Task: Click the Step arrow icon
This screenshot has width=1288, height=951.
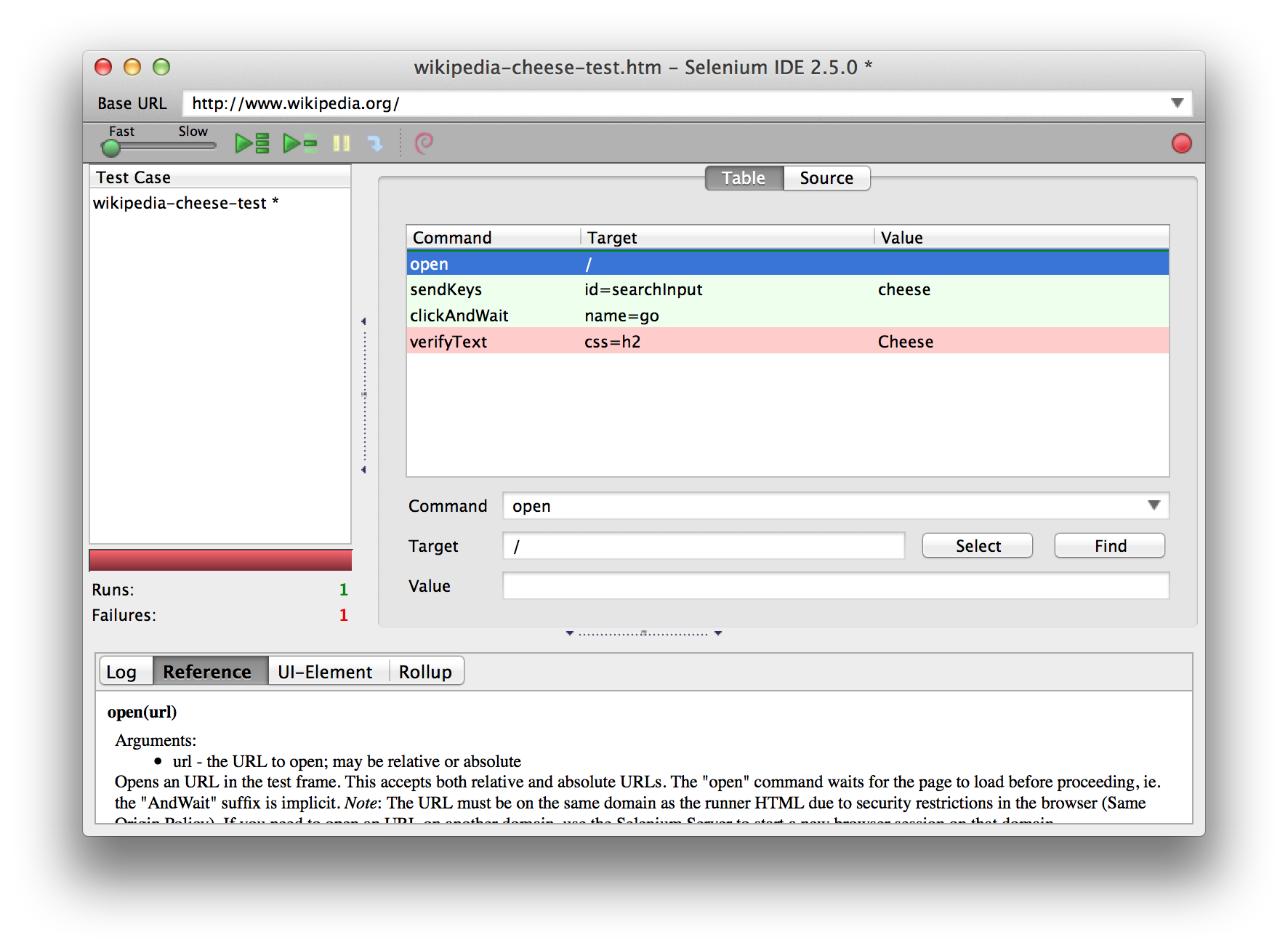Action: pos(375,143)
